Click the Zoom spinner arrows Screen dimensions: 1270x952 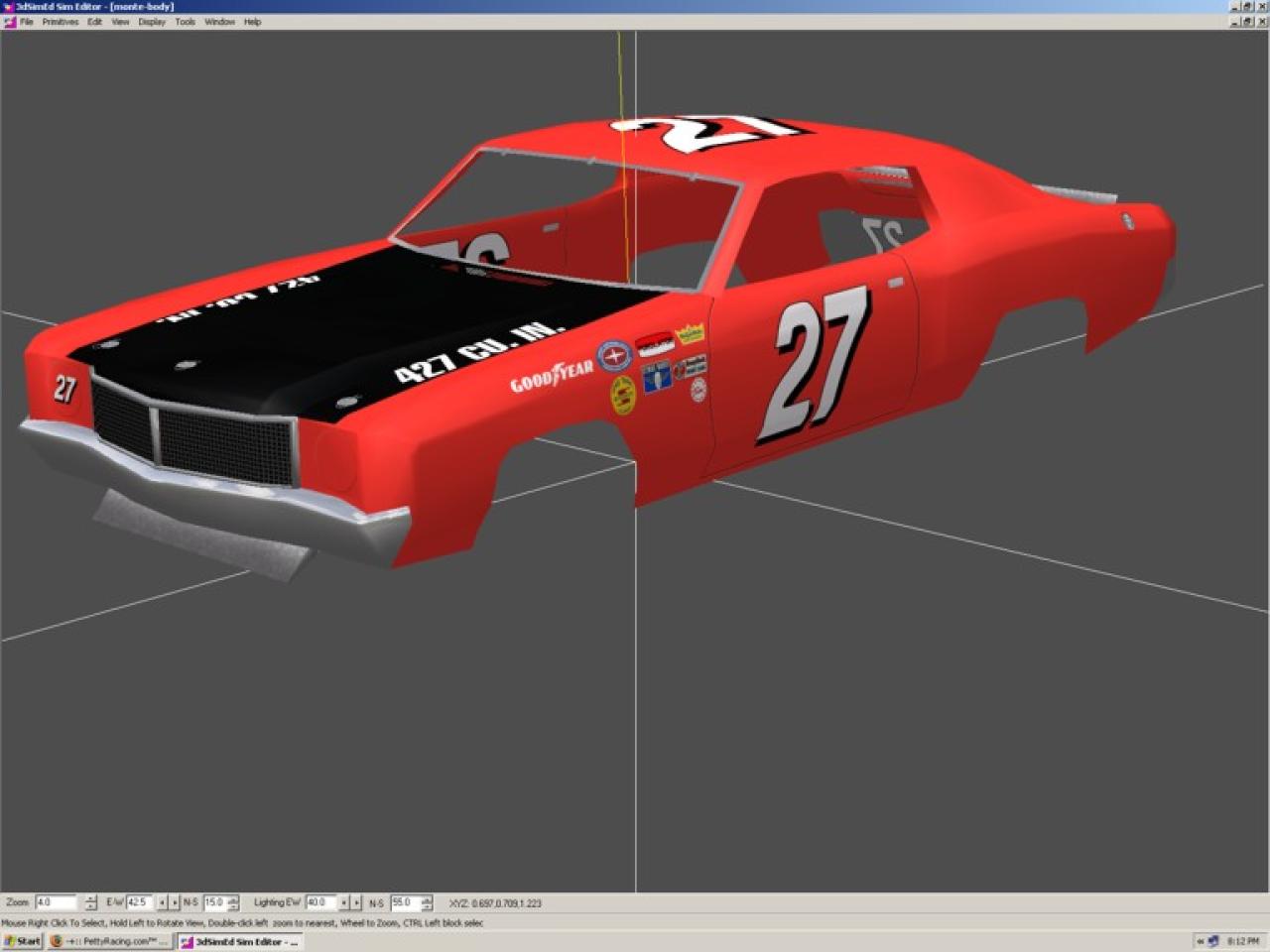[x=91, y=902]
